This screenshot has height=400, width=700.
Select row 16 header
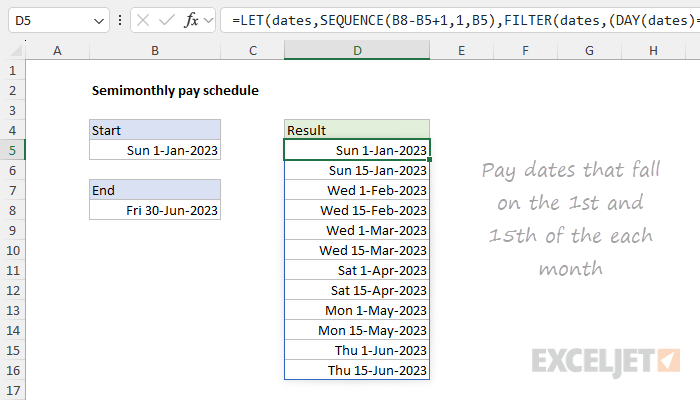tap(12, 371)
